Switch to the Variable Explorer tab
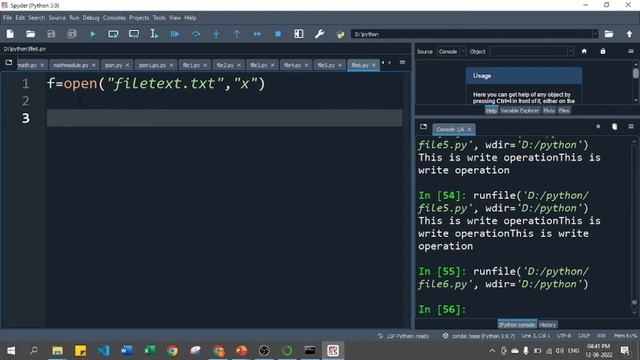This screenshot has height=360, width=640. (520, 111)
